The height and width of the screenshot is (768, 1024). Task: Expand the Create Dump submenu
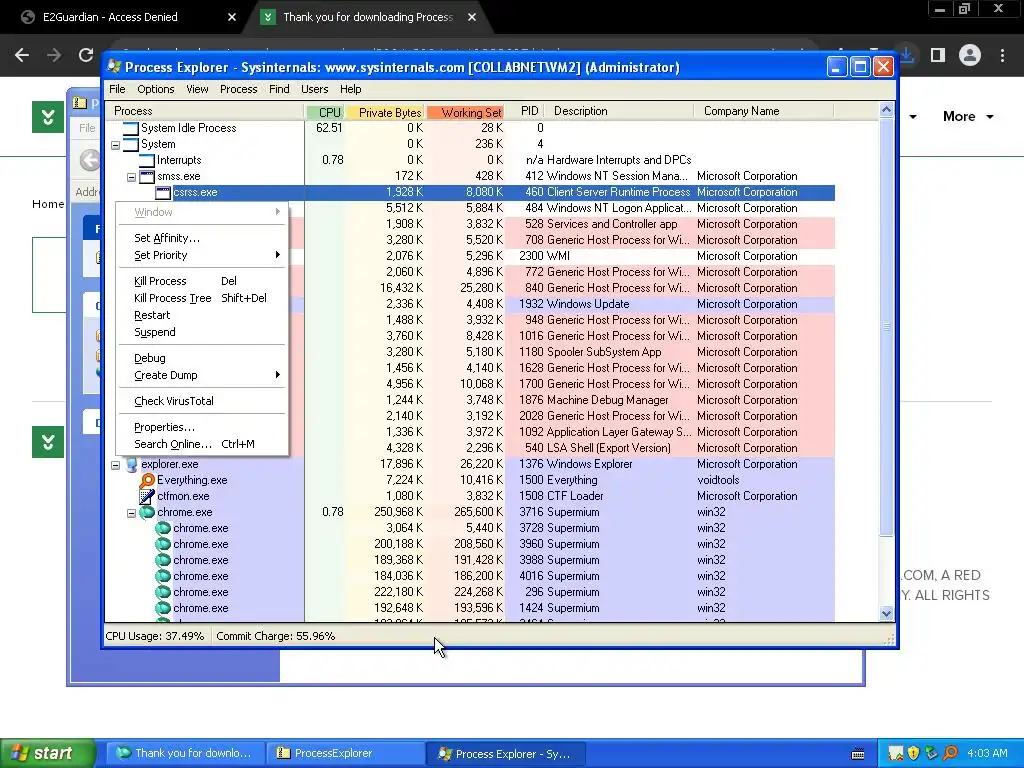pyautogui.click(x=202, y=376)
